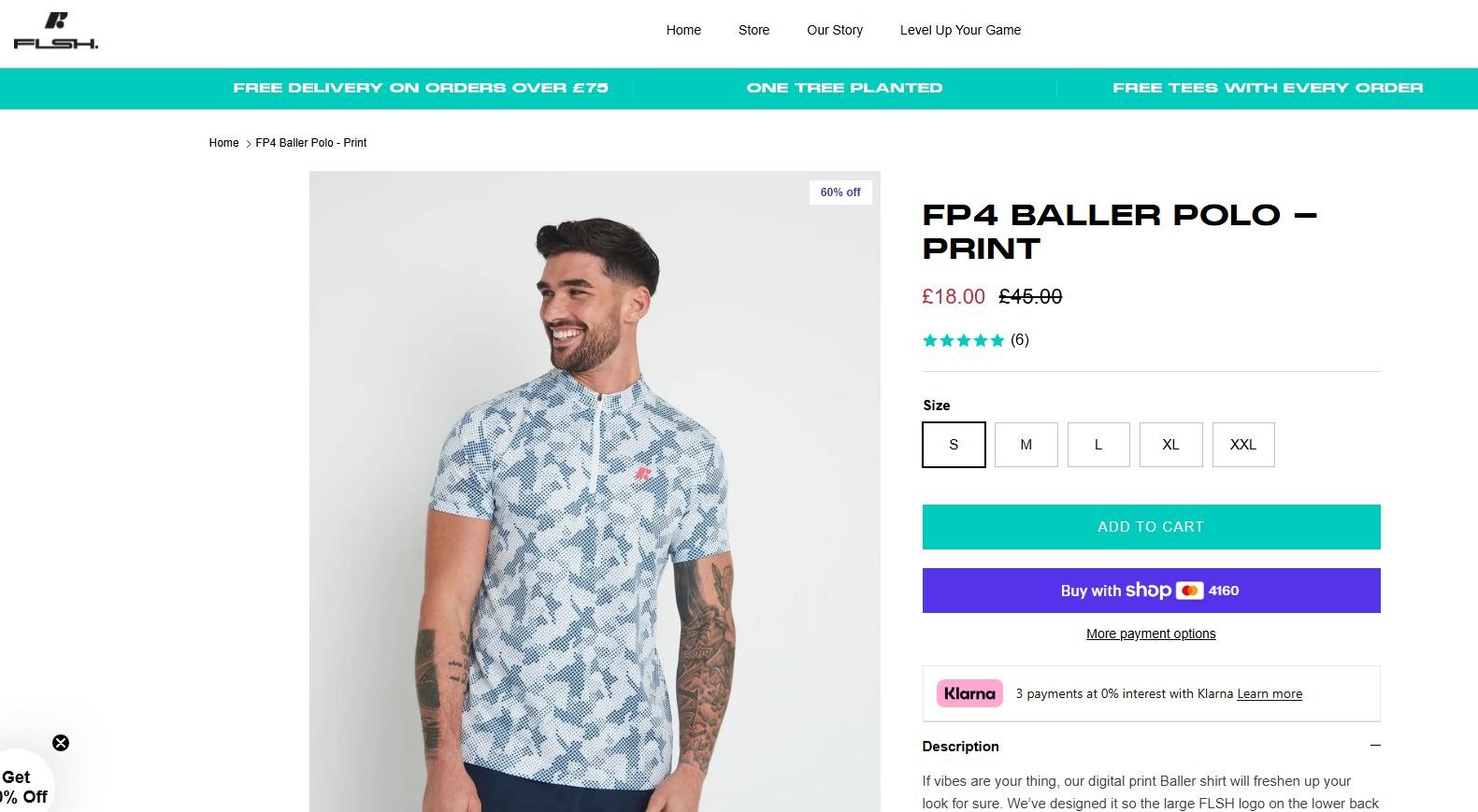Image resolution: width=1478 pixels, height=812 pixels.
Task: Click the FLSH logo in header
Action: (x=56, y=30)
